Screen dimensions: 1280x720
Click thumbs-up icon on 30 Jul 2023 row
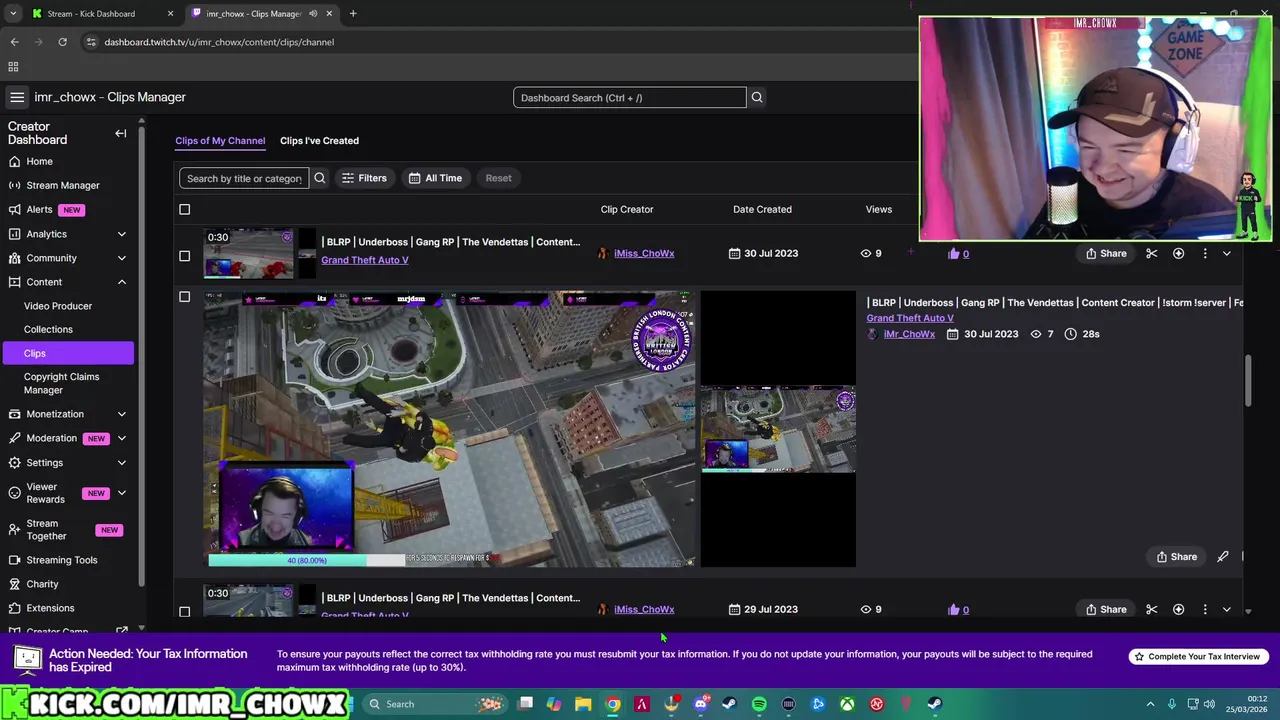pos(953,254)
